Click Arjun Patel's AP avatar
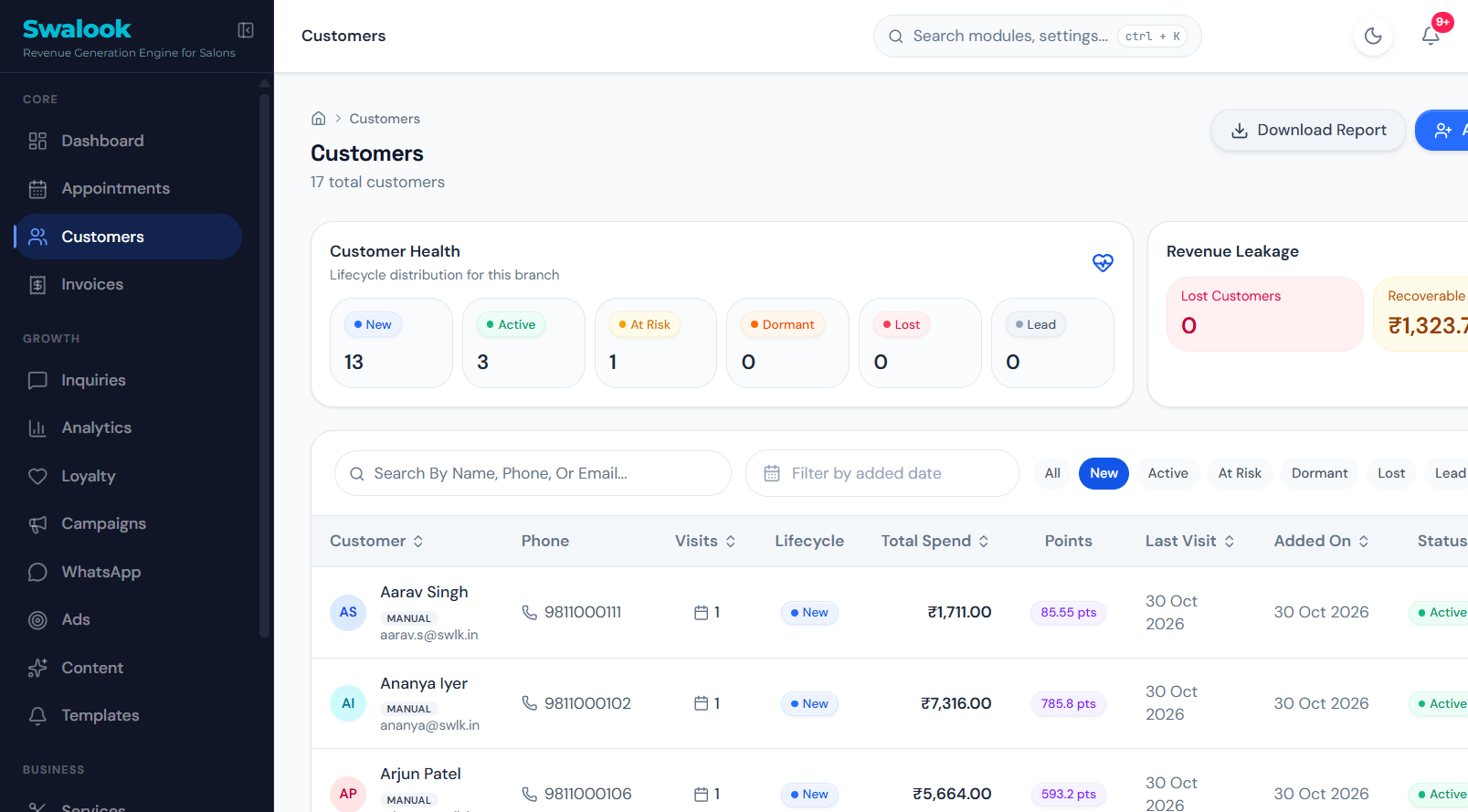The height and width of the screenshot is (812, 1468). click(348, 794)
